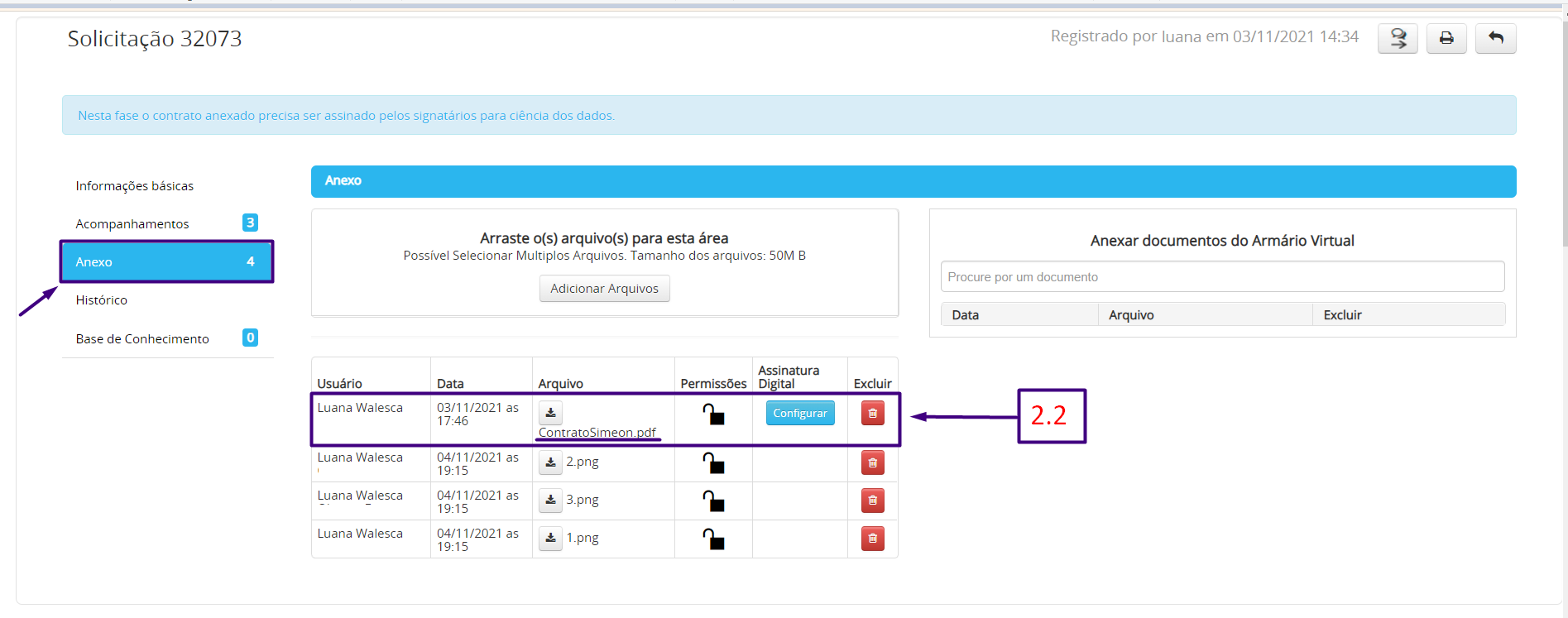
Task: Click the Base de Conhecimento badge 0
Action: click(250, 338)
